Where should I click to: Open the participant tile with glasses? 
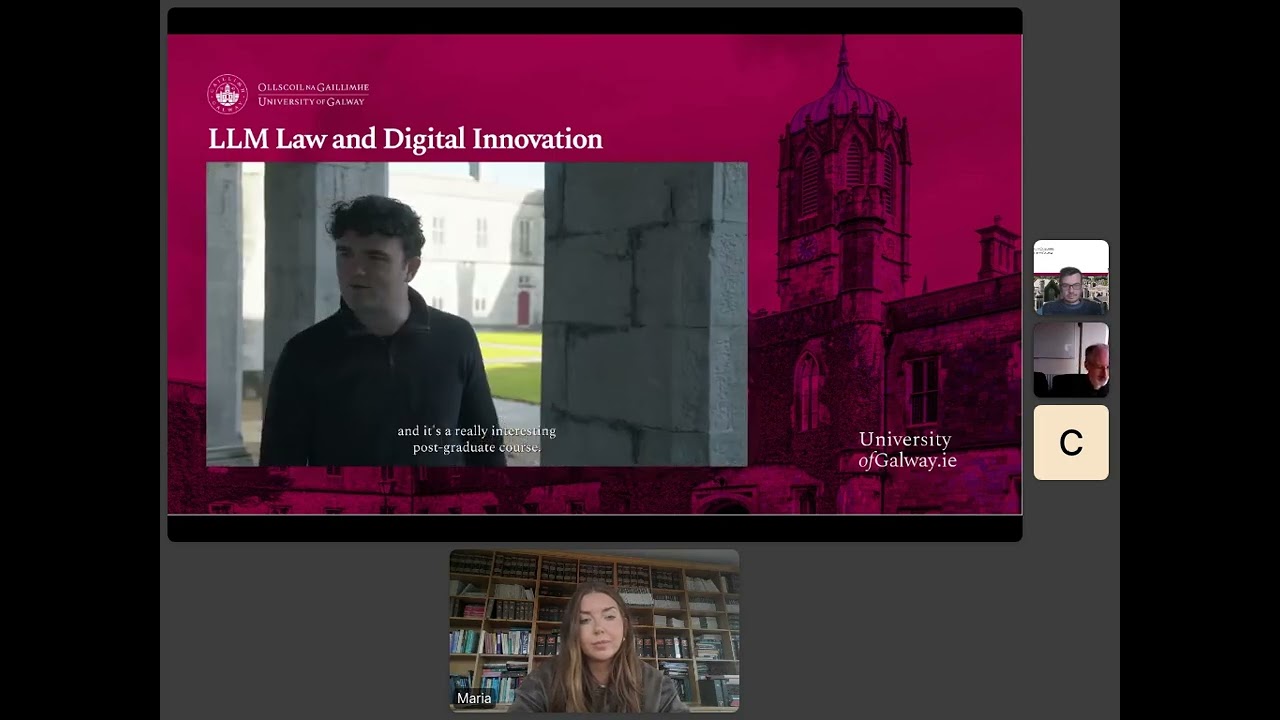pos(1071,278)
